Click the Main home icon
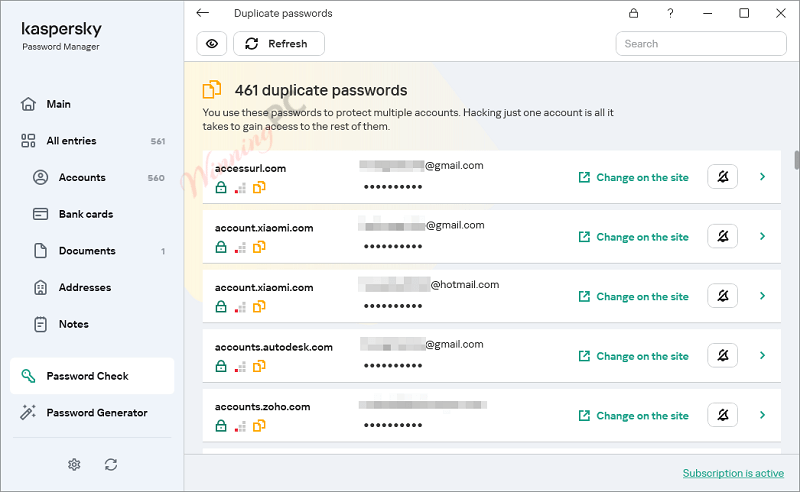This screenshot has height=492, width=800. (x=28, y=104)
